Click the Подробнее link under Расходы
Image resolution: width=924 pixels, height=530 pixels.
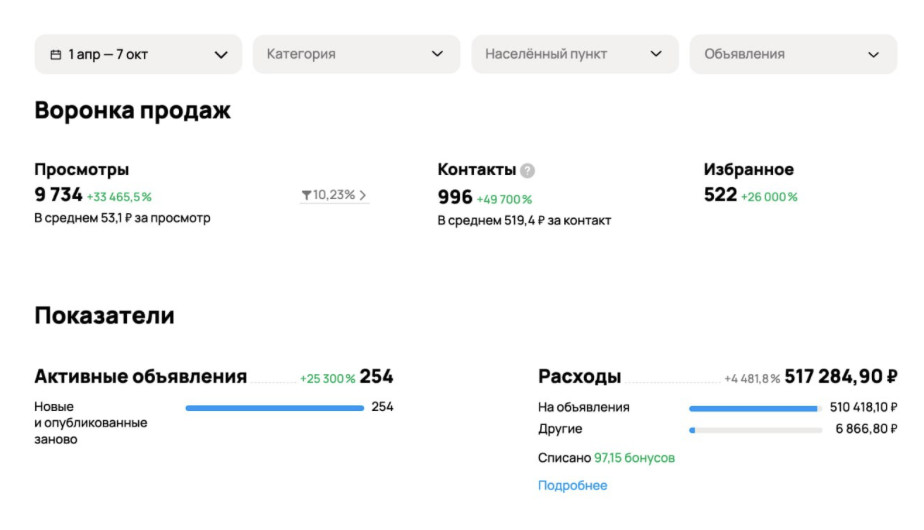coord(572,486)
